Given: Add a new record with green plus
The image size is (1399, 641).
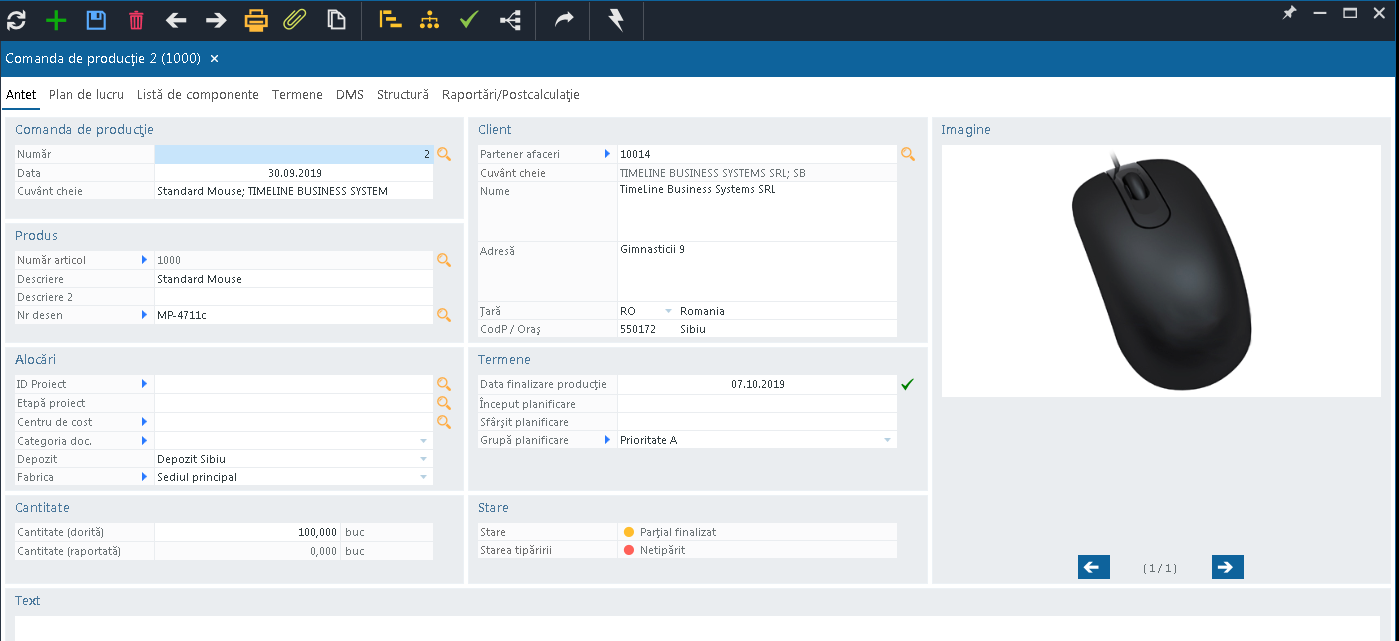Looking at the screenshot, I should (x=56, y=20).
